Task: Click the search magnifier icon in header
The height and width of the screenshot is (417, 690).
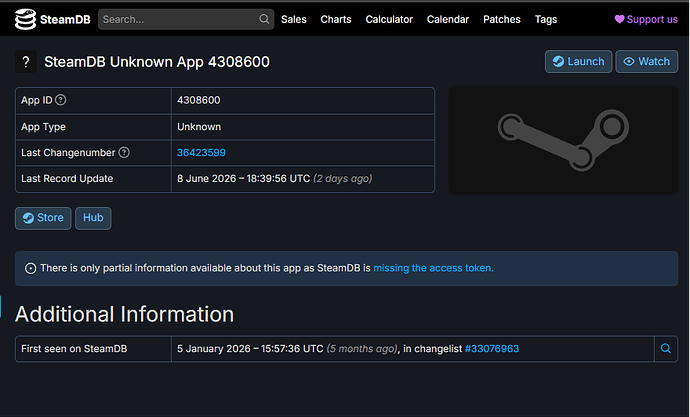Action: (264, 19)
